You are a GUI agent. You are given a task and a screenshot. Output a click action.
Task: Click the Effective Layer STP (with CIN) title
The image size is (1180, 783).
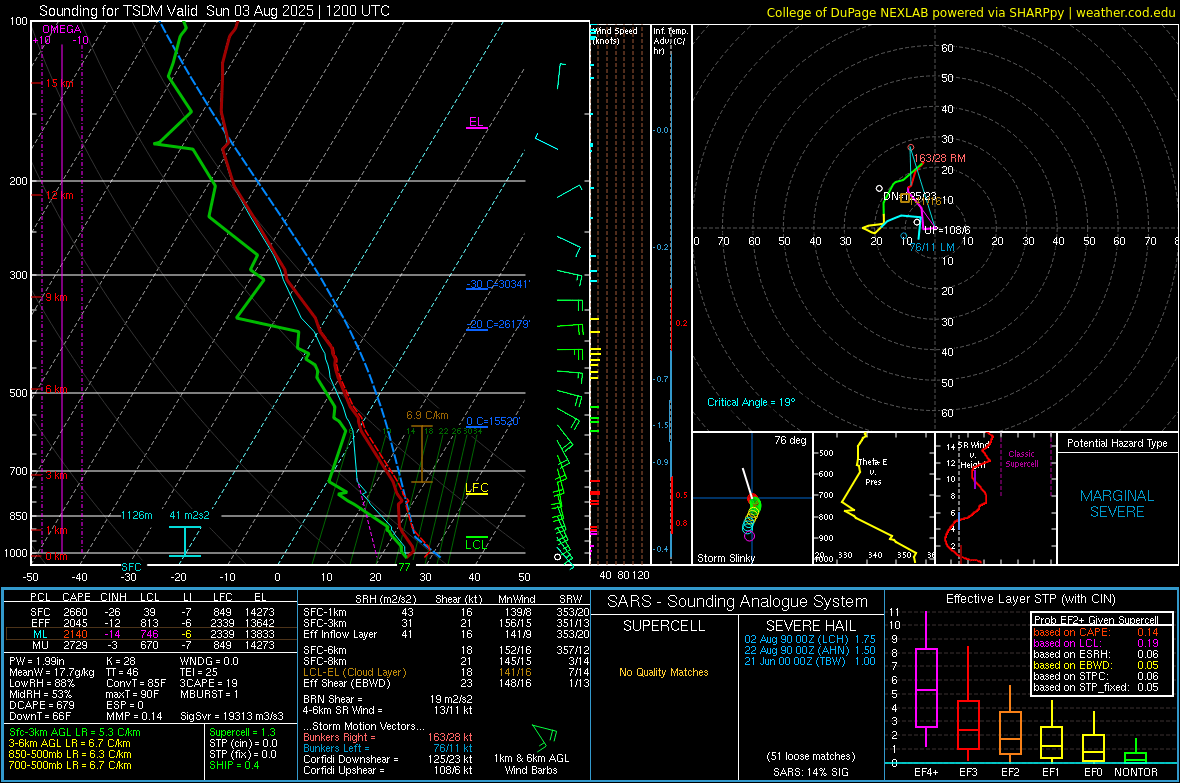pyautogui.click(x=1030, y=599)
